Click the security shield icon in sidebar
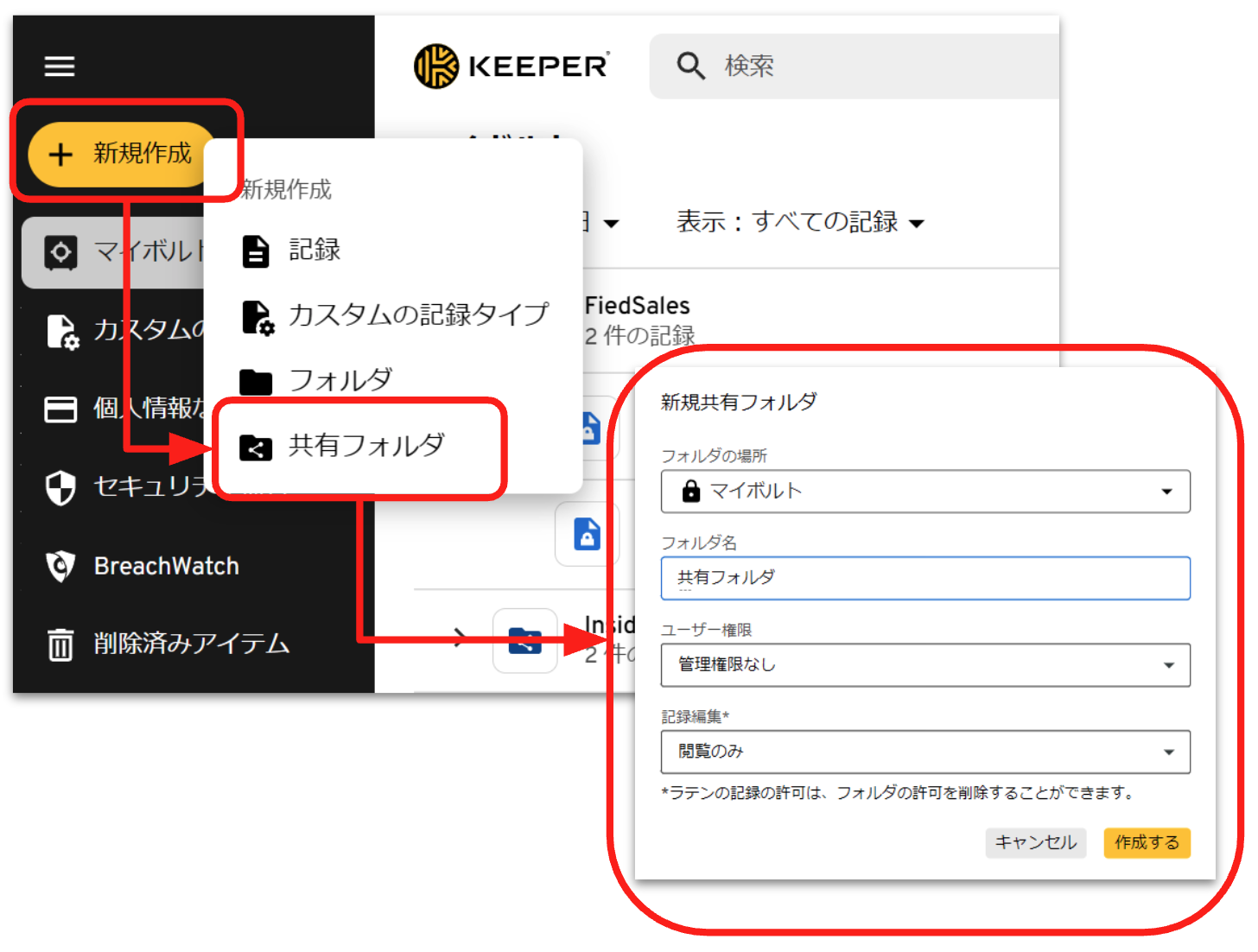This screenshot has width=1258, height=952. coord(60,488)
